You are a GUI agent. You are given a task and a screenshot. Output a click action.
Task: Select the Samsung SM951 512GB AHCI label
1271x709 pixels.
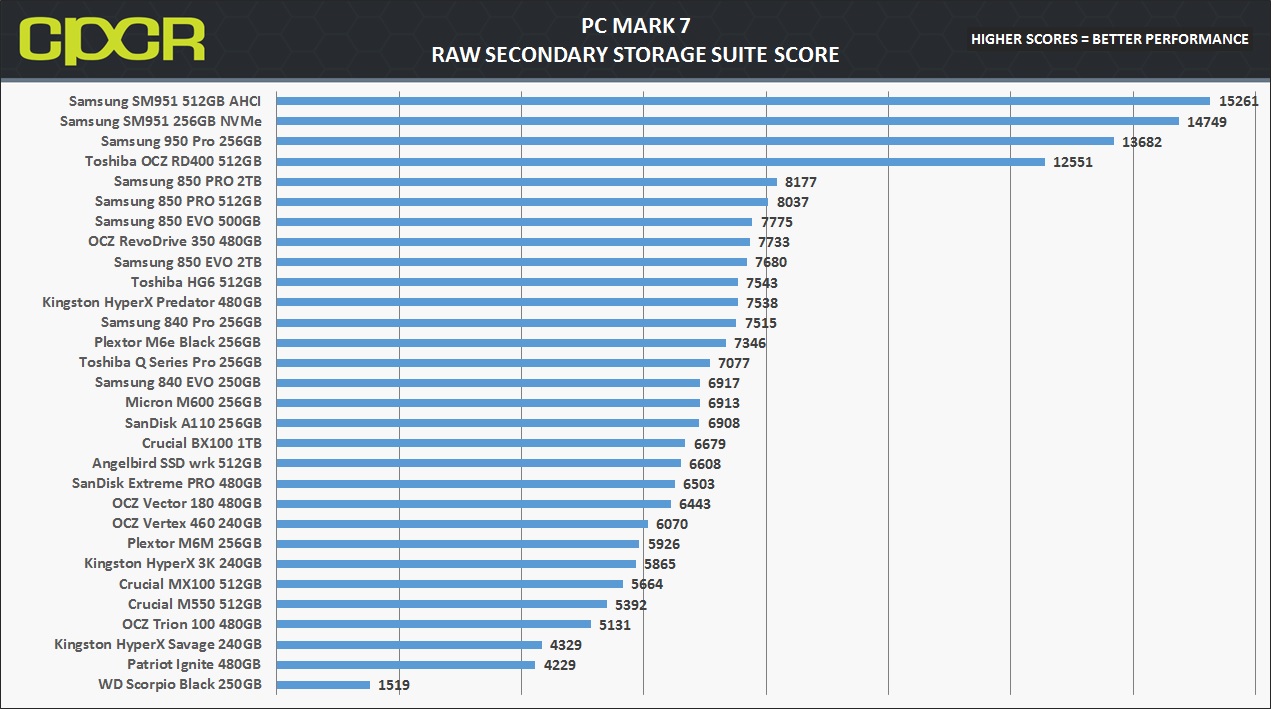(165, 101)
